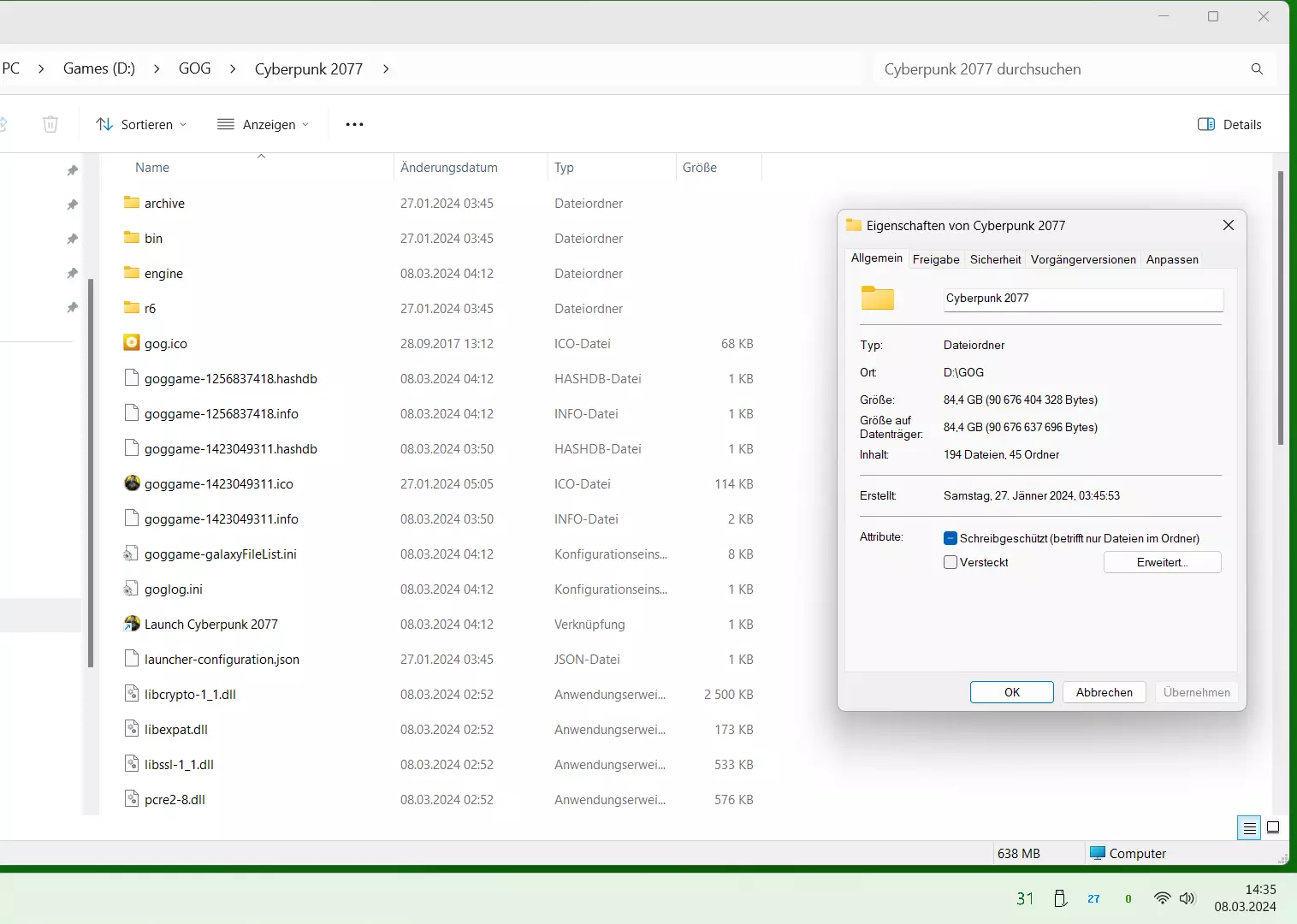1297x924 pixels.
Task: Click the folder name field Cyberpunk 2077
Action: point(1084,299)
